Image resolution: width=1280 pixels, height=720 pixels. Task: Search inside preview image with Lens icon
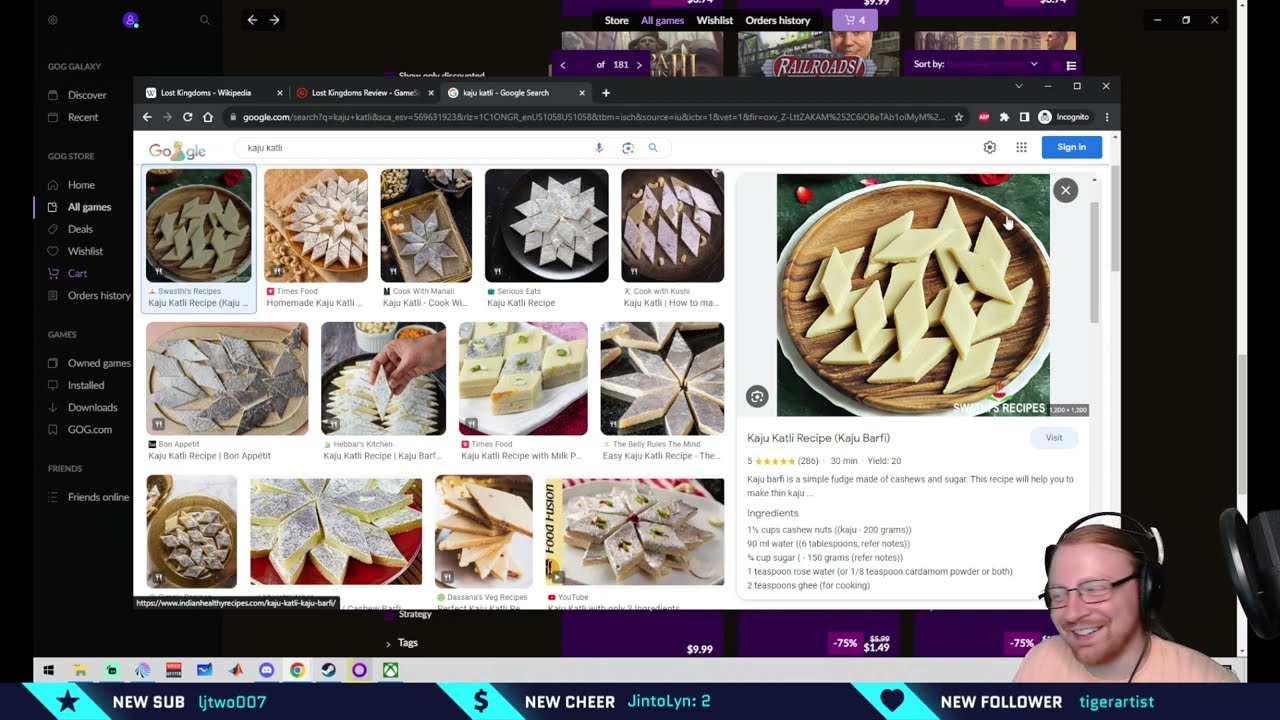click(757, 397)
